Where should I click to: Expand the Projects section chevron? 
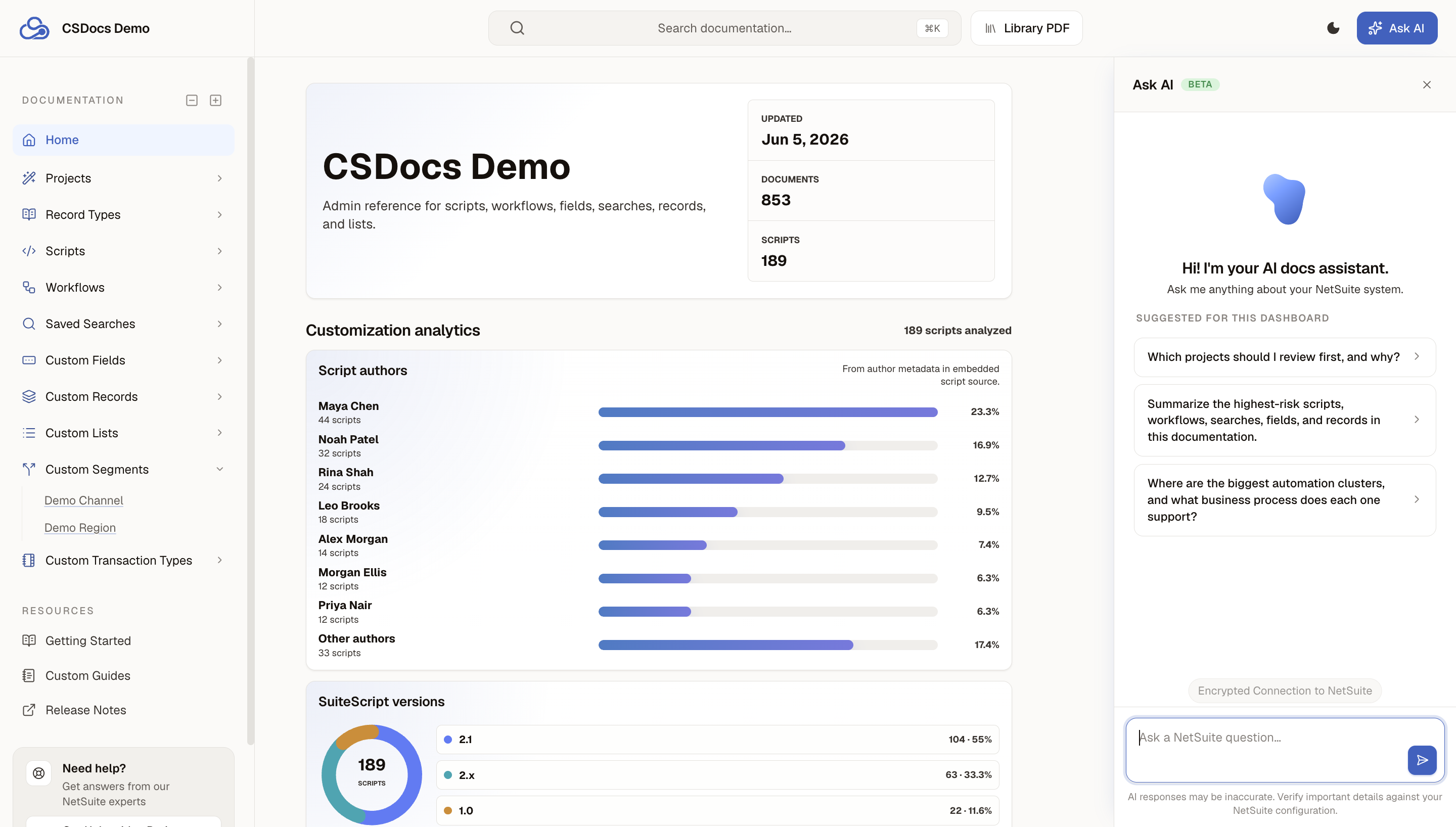pos(220,178)
